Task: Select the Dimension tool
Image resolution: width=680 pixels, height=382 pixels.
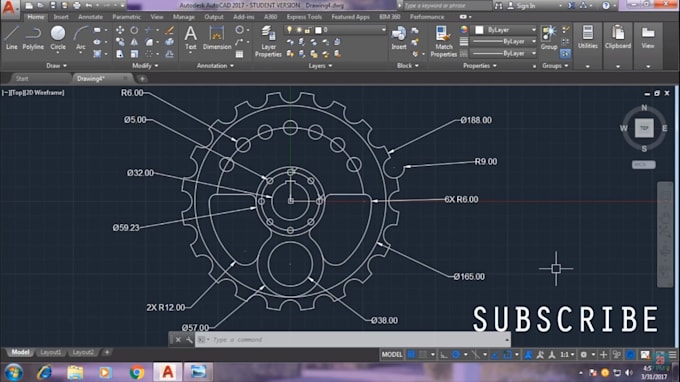Action: [217, 38]
